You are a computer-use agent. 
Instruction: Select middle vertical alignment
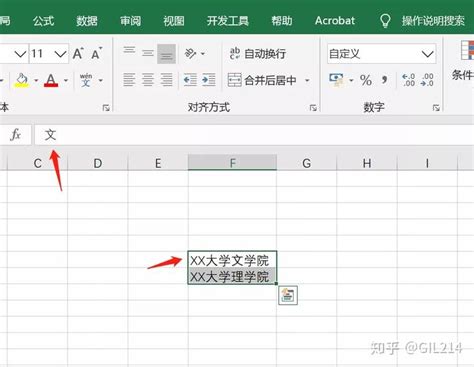(x=148, y=53)
